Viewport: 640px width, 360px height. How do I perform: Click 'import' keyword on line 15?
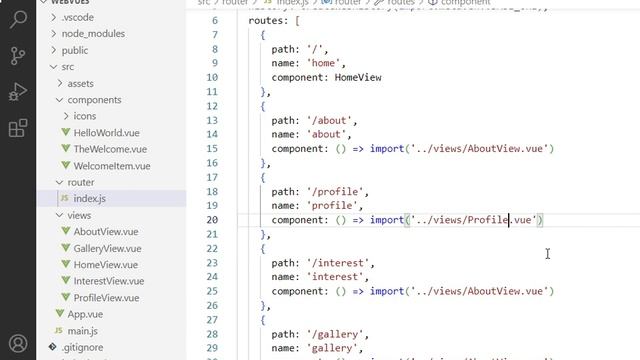(387, 149)
